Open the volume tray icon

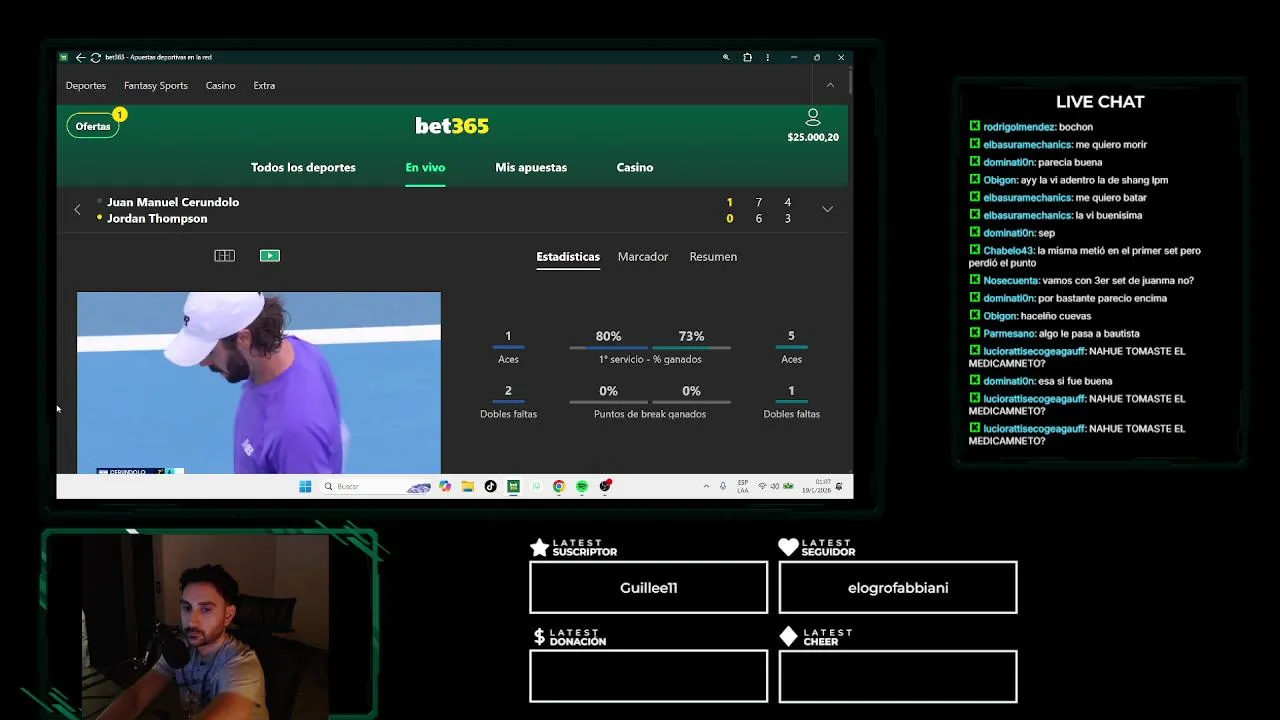pyautogui.click(x=775, y=487)
